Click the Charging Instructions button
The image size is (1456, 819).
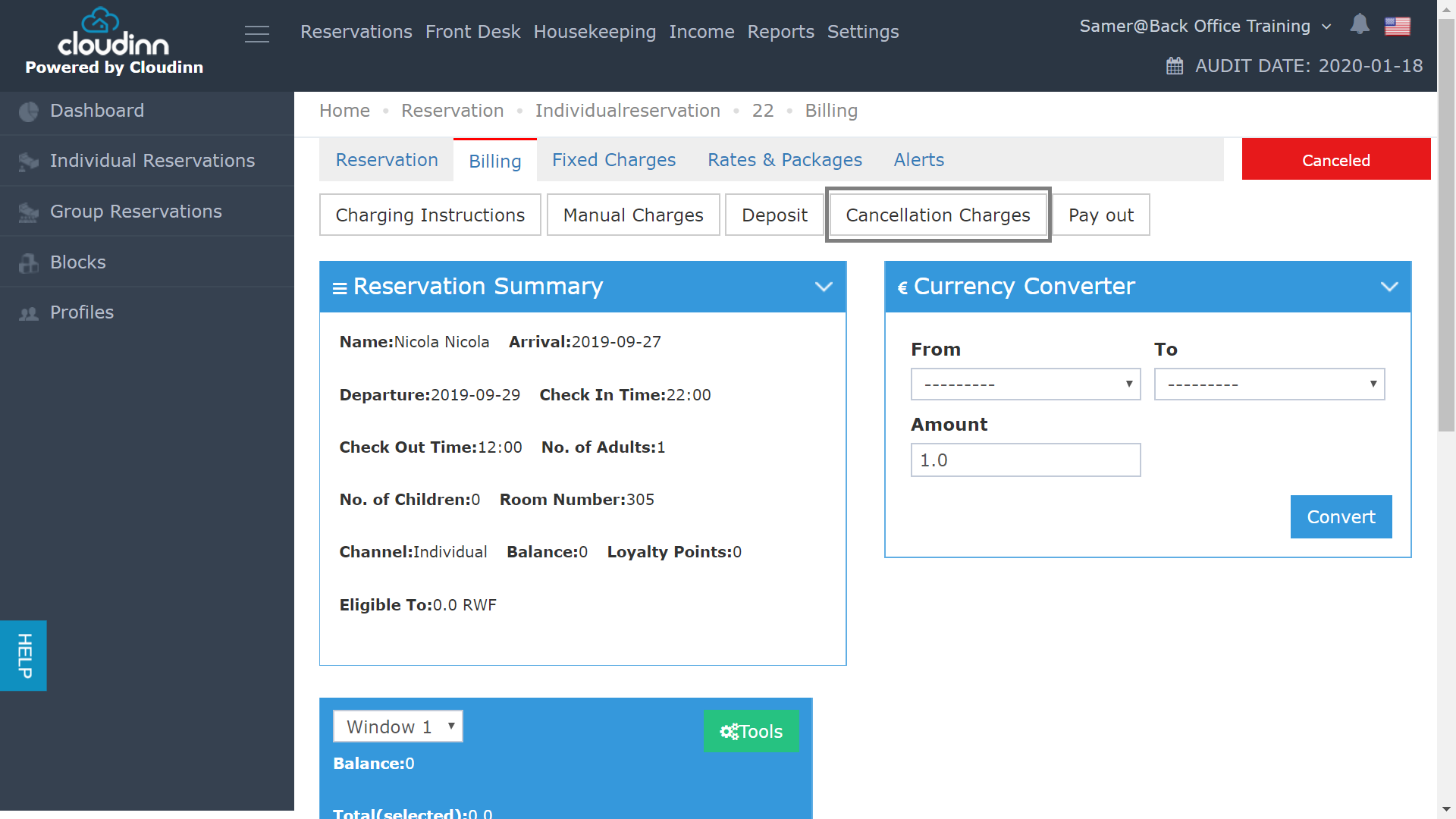click(x=430, y=215)
